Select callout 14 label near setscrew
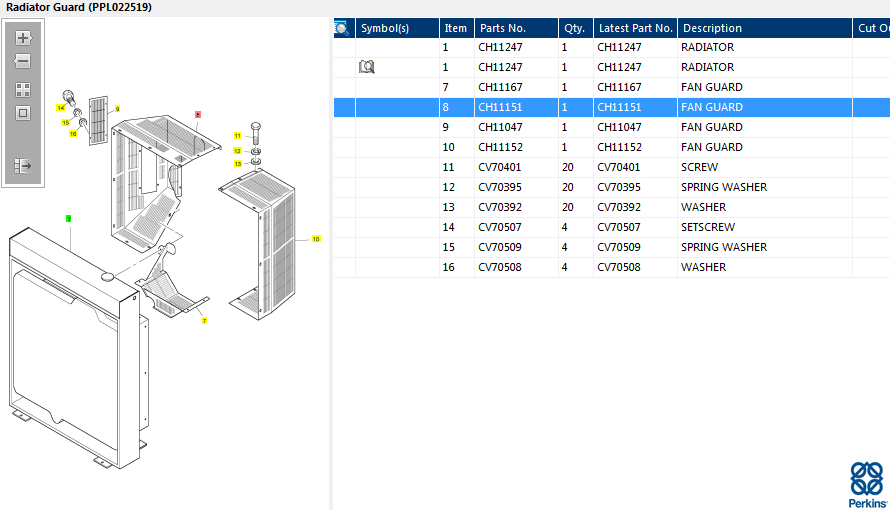Image resolution: width=890 pixels, height=510 pixels. coord(61,108)
